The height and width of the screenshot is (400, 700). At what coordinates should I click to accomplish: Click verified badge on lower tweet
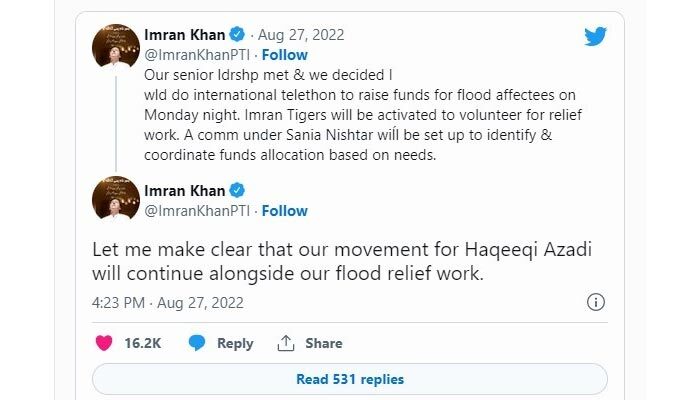[238, 191]
